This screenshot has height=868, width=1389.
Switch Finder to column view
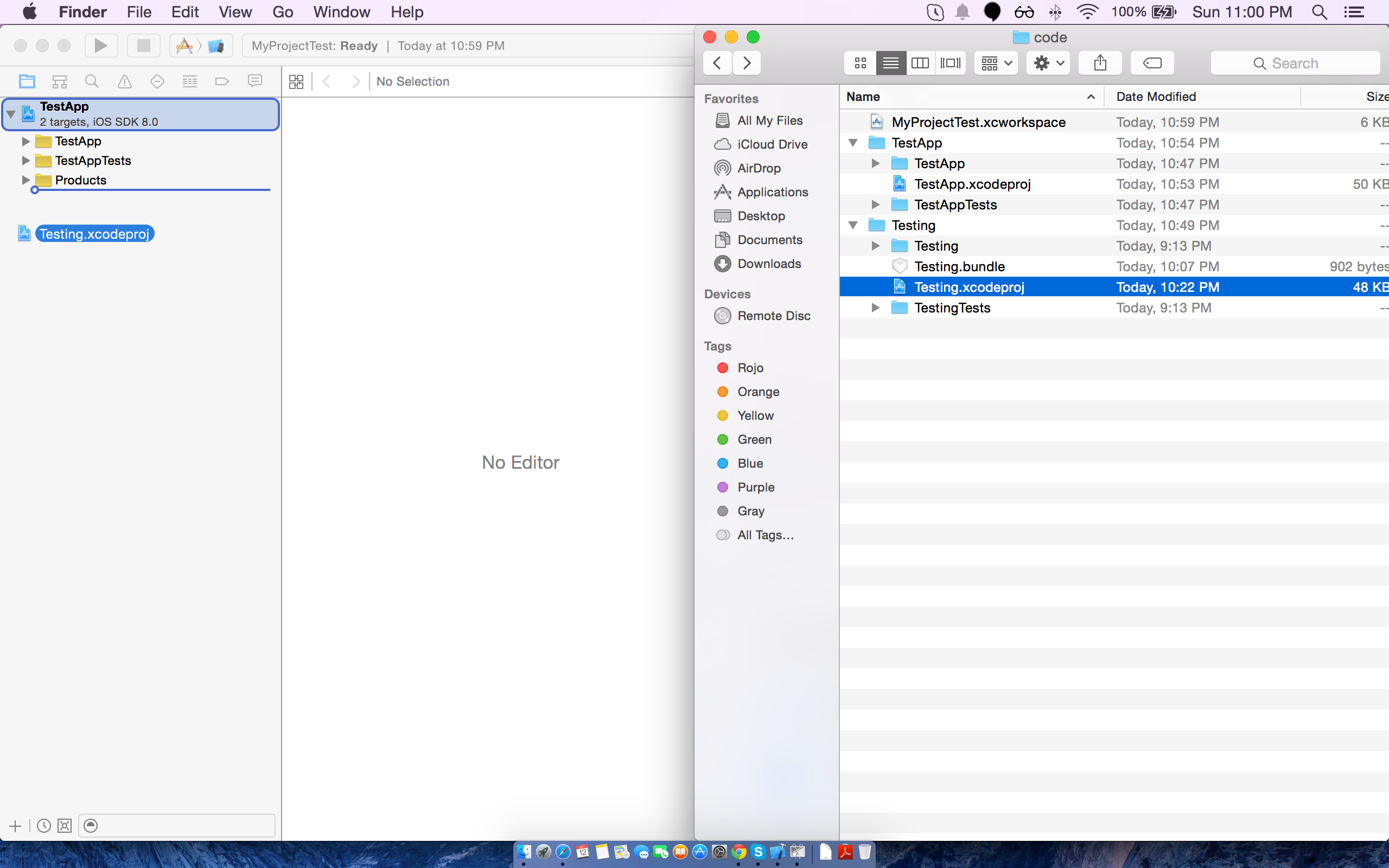tap(921, 63)
